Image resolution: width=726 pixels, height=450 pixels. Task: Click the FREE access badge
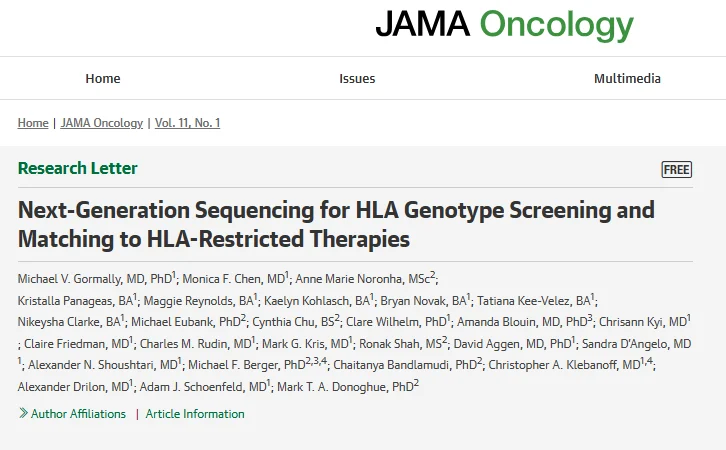click(676, 169)
